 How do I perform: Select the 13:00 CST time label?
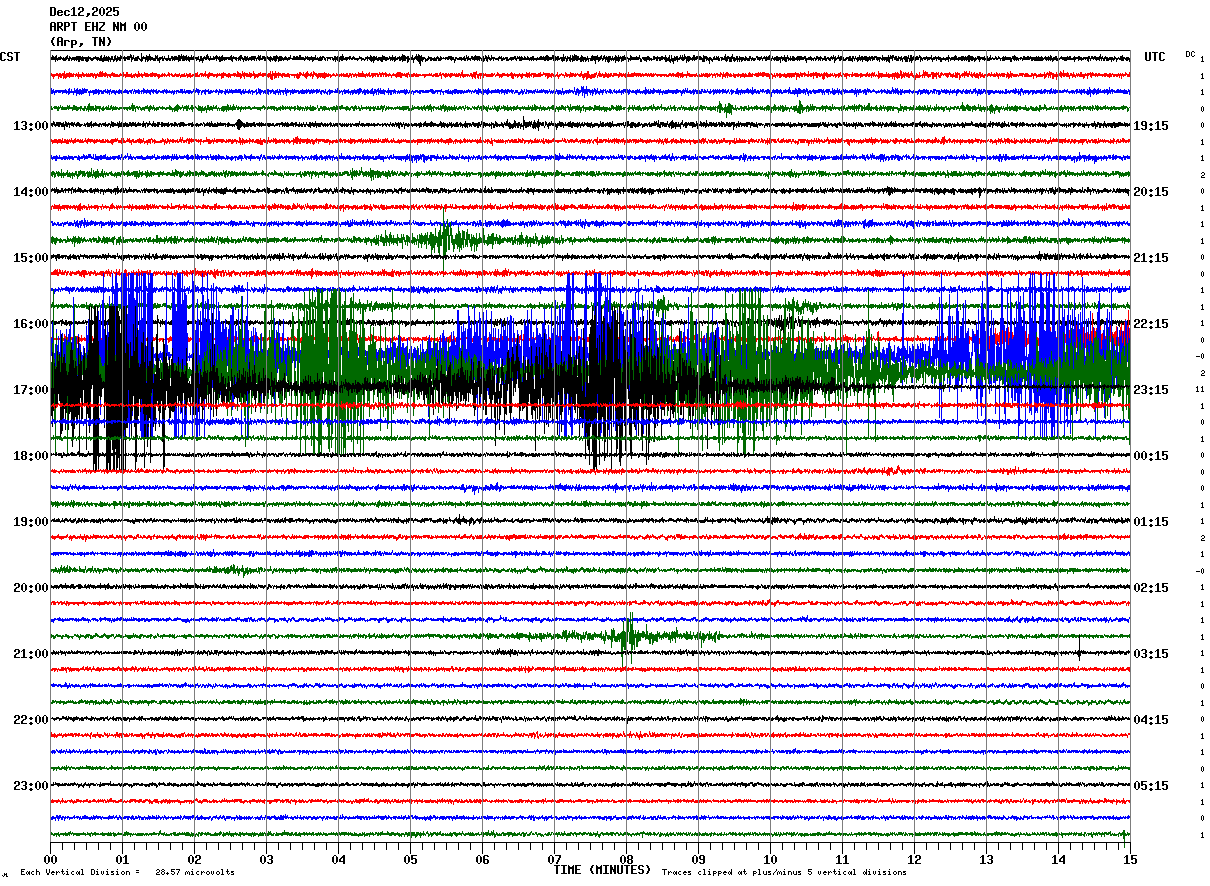pyautogui.click(x=30, y=126)
